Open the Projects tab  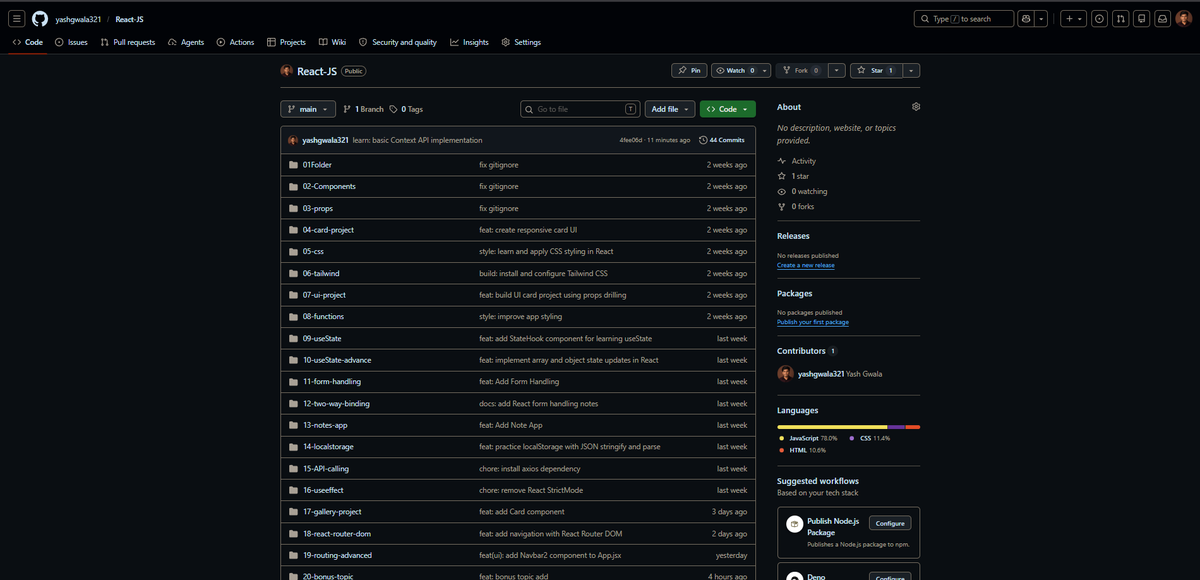coord(286,42)
